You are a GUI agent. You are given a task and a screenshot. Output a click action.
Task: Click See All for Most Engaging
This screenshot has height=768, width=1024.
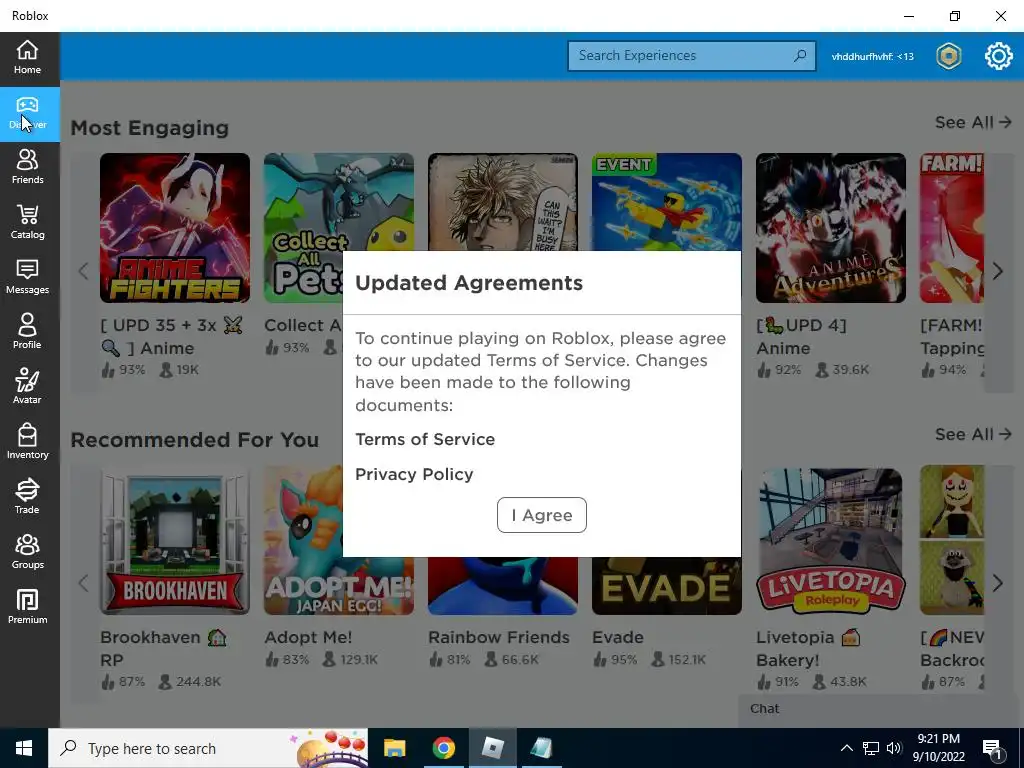pos(973,122)
